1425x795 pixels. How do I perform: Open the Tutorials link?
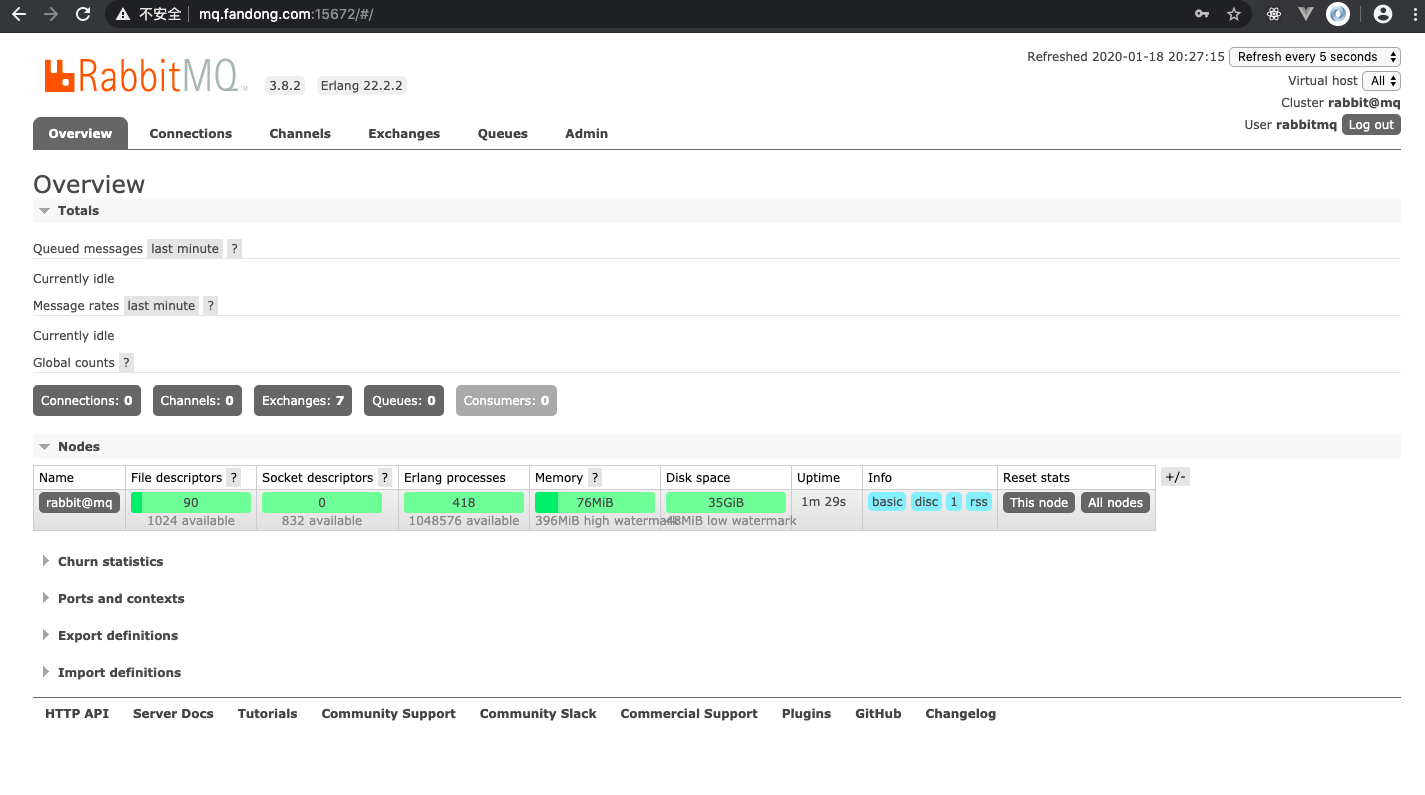267,714
